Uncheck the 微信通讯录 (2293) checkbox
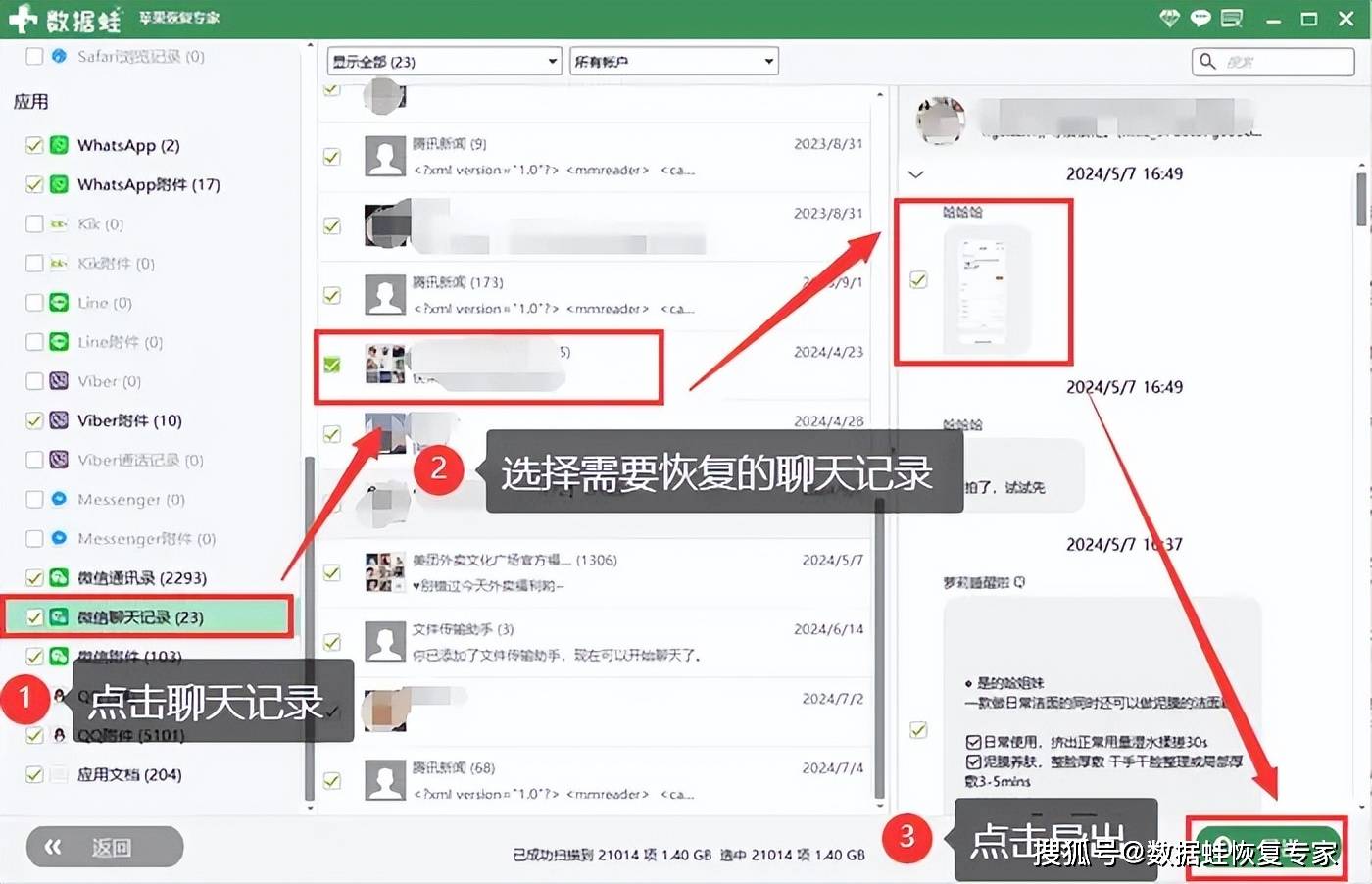Viewport: 1372px width, 884px height. click(35, 577)
